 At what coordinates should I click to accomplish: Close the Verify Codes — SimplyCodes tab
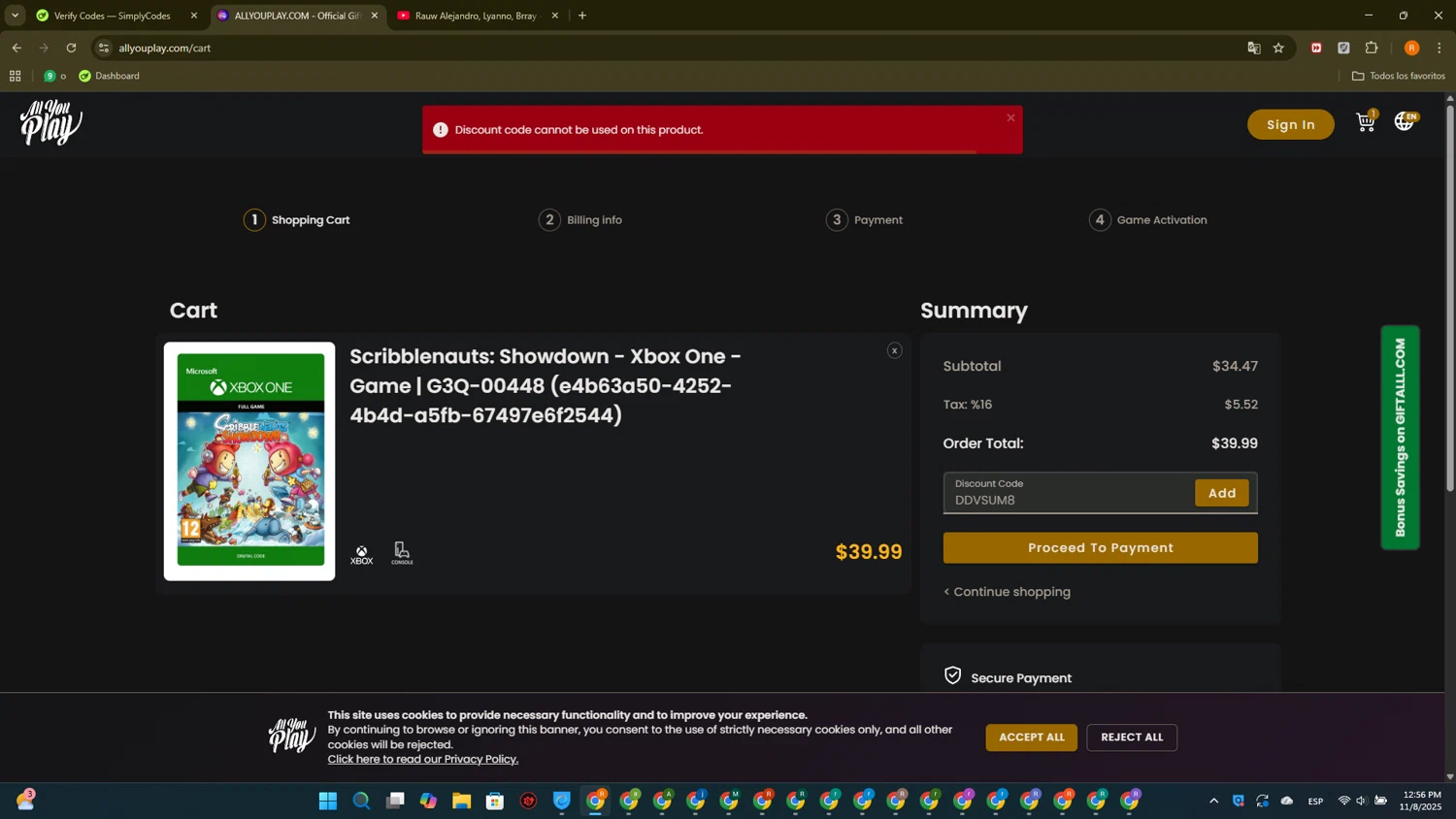pos(193,16)
